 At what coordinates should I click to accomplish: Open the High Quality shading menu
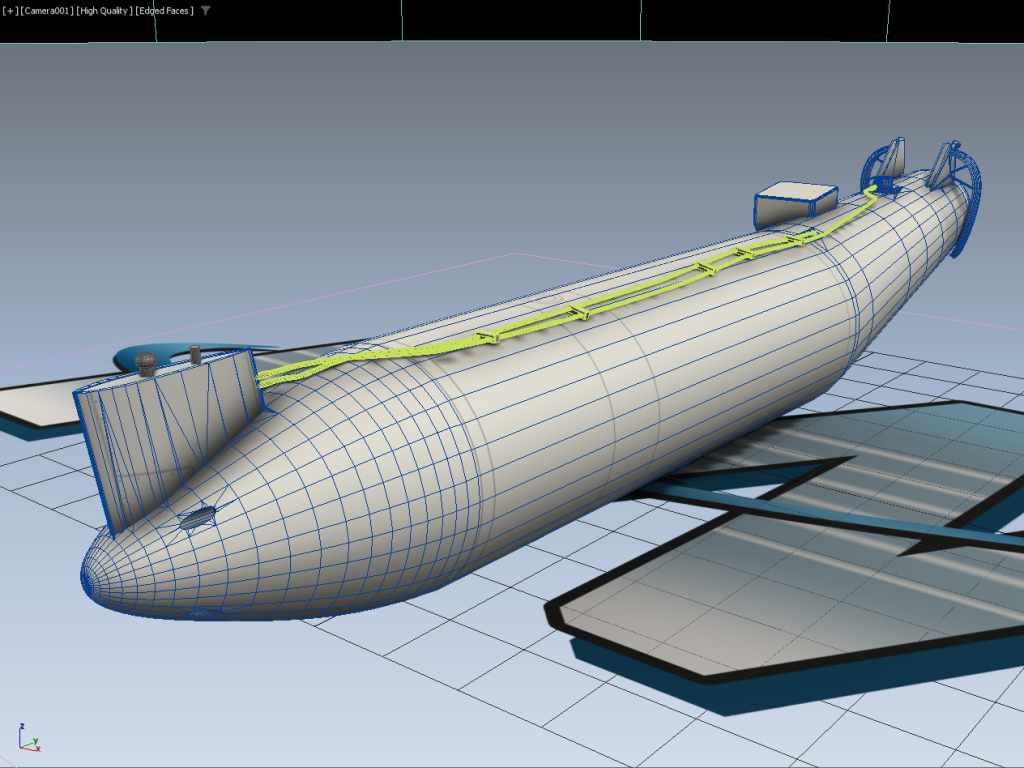(106, 11)
